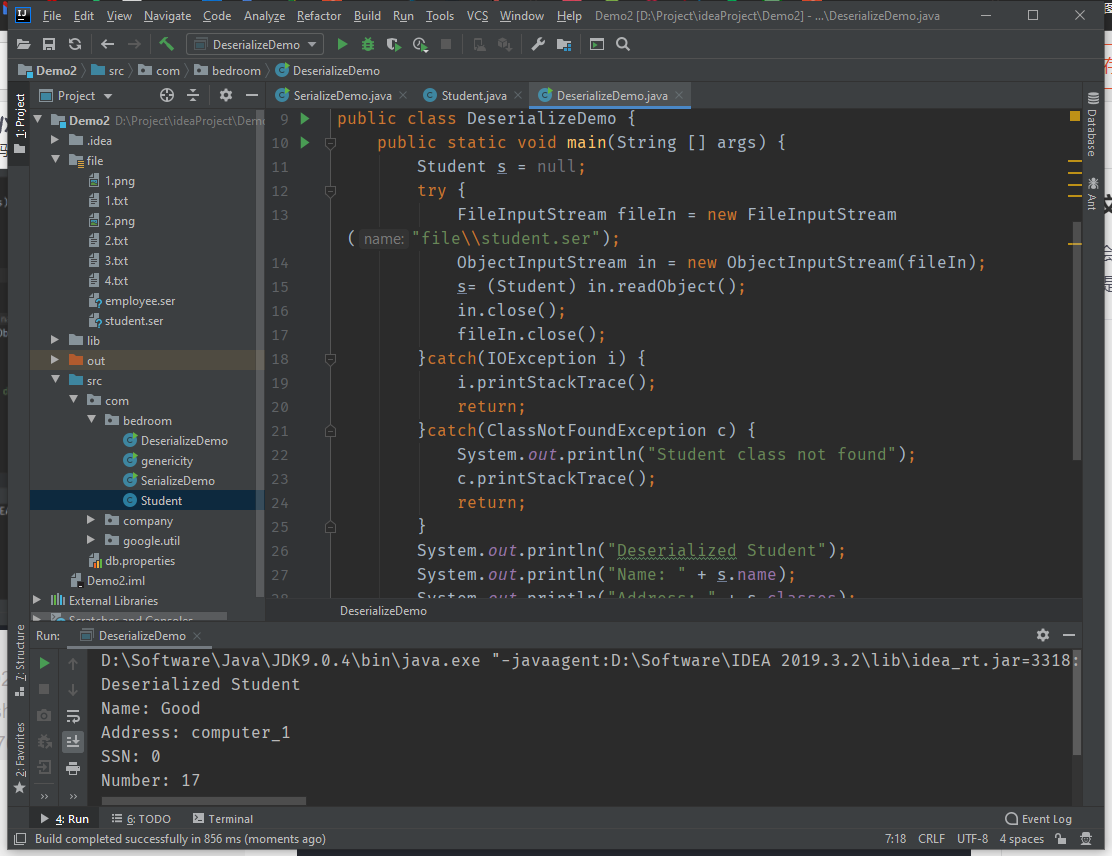Click the Synchronize refresh icon
Screen dimensions: 1112x856
coord(74,45)
